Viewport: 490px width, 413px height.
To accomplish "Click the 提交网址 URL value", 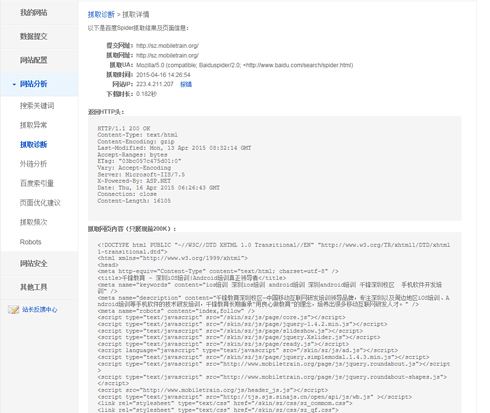I will (167, 46).
